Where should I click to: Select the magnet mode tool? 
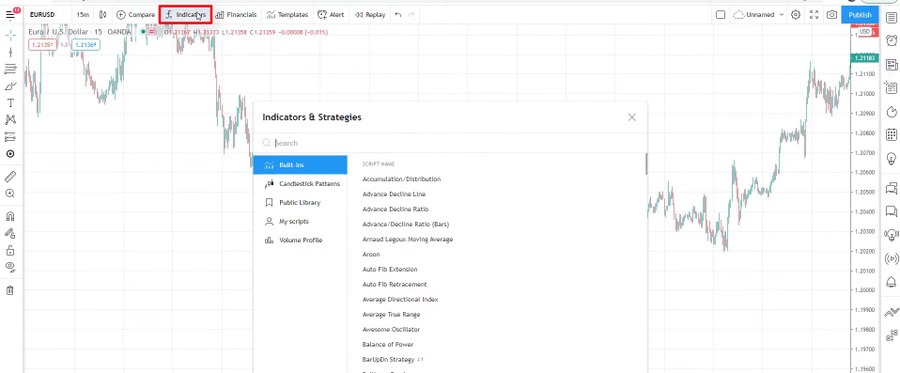[x=10, y=216]
